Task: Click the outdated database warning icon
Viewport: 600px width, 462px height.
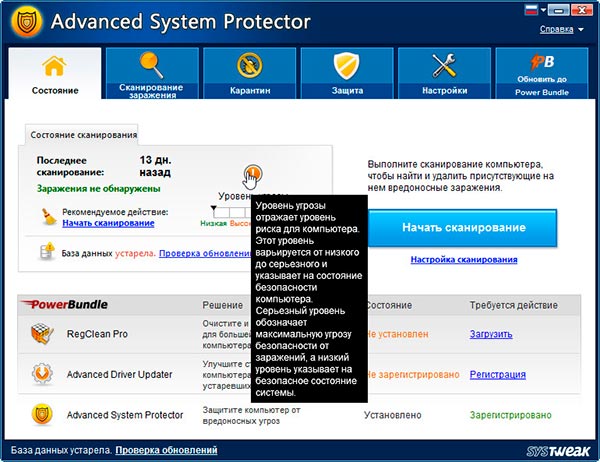Action: point(47,251)
